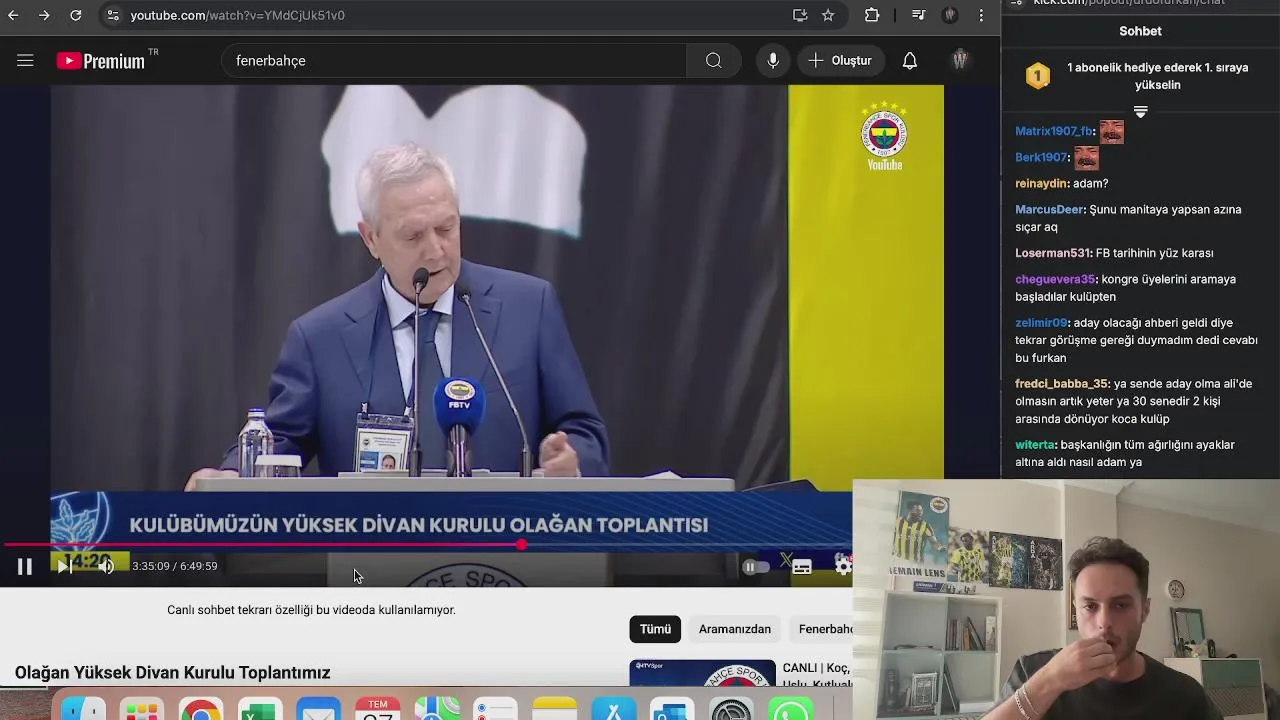Open Mail from the Dock
1280x720 pixels.
pyautogui.click(x=318, y=708)
